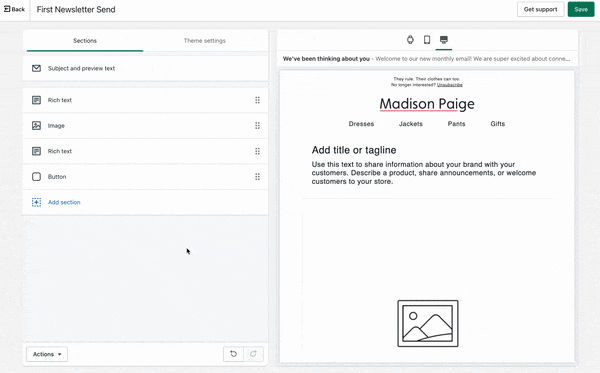Switch preview to desktop view

[x=444, y=39]
